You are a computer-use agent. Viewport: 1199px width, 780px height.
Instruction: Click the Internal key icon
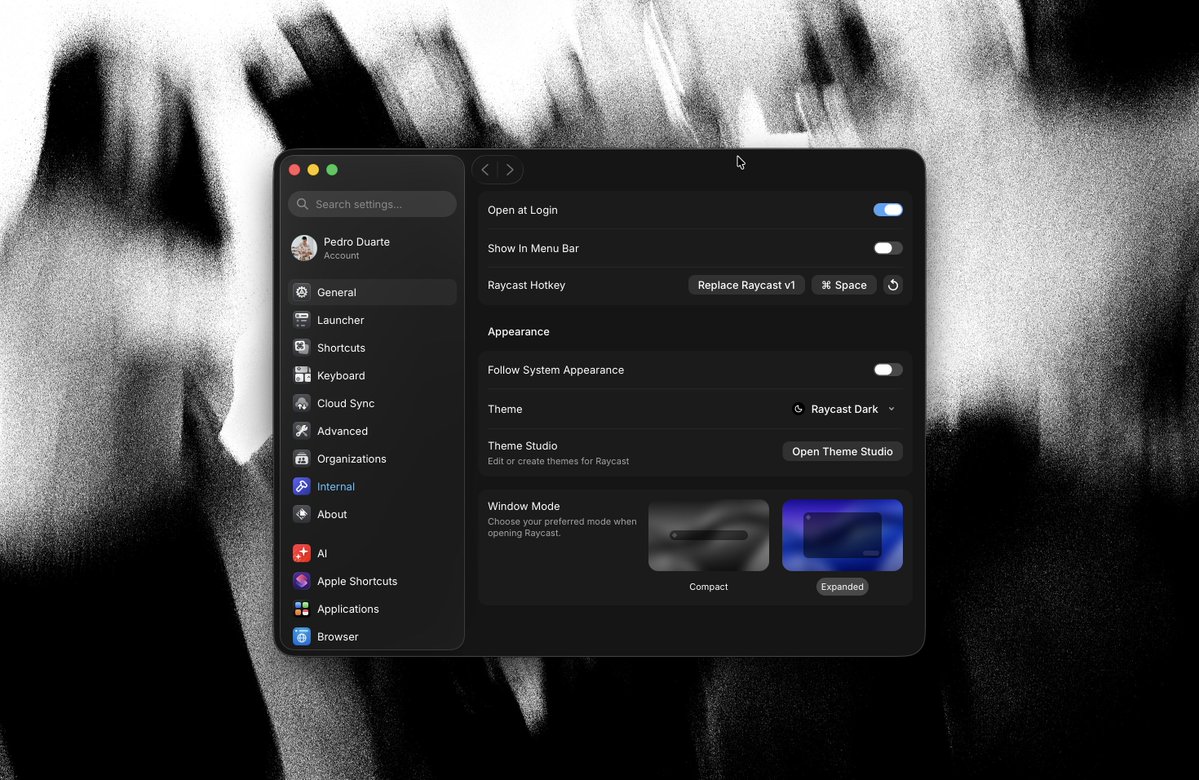[302, 486]
